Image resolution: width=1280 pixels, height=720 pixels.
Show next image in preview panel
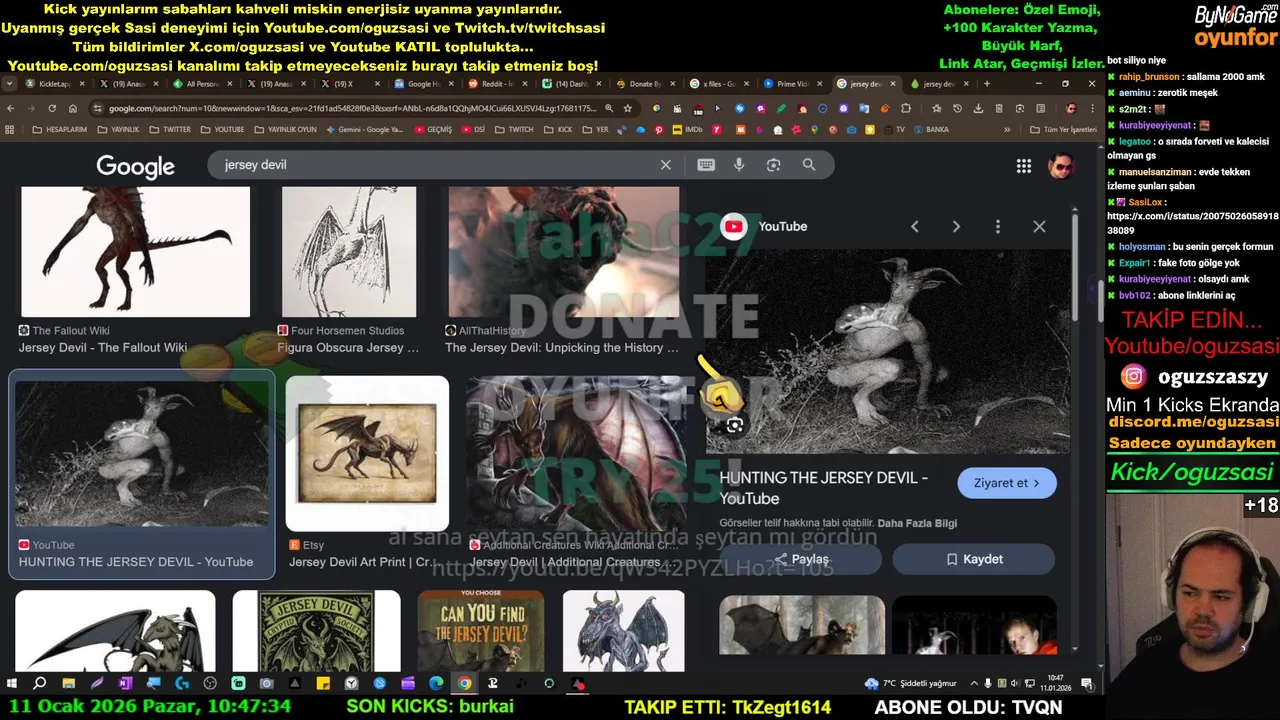point(956,227)
